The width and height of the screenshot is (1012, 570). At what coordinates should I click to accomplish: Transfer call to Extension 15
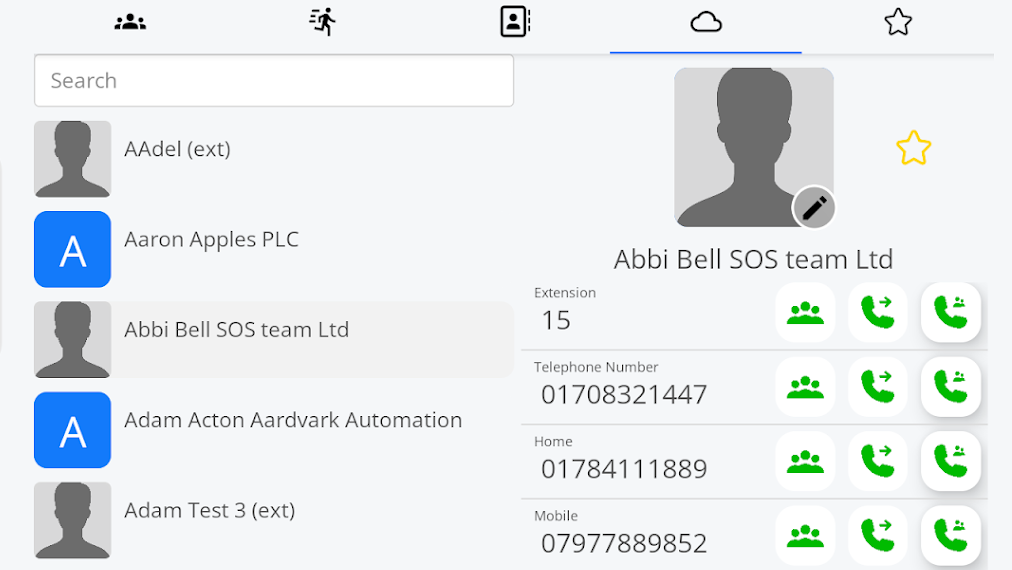pos(878,313)
